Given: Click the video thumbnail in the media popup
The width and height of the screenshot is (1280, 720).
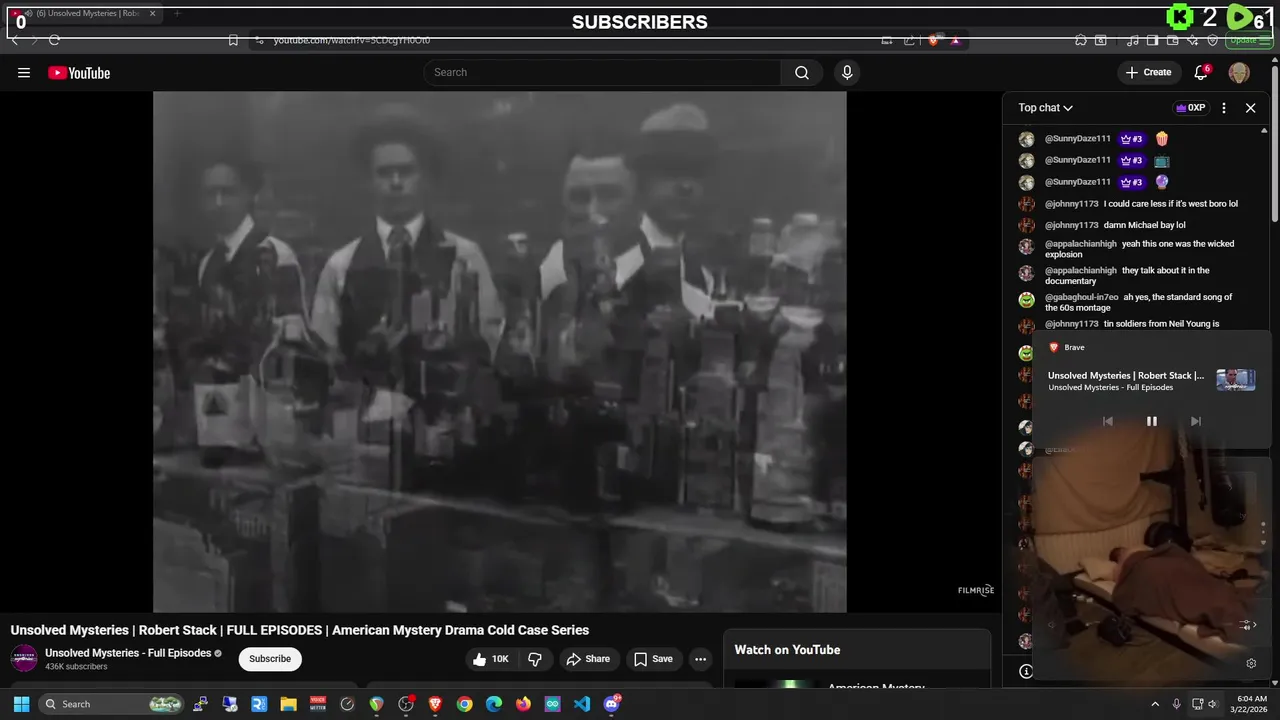Looking at the screenshot, I should tap(1236, 380).
